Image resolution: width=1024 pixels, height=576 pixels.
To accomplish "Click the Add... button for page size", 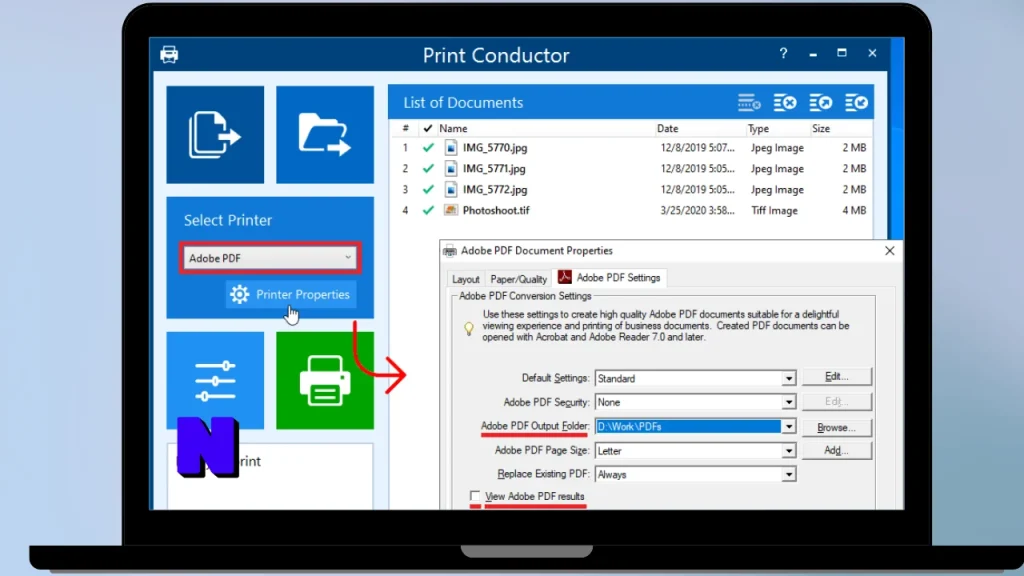I will pyautogui.click(x=837, y=451).
